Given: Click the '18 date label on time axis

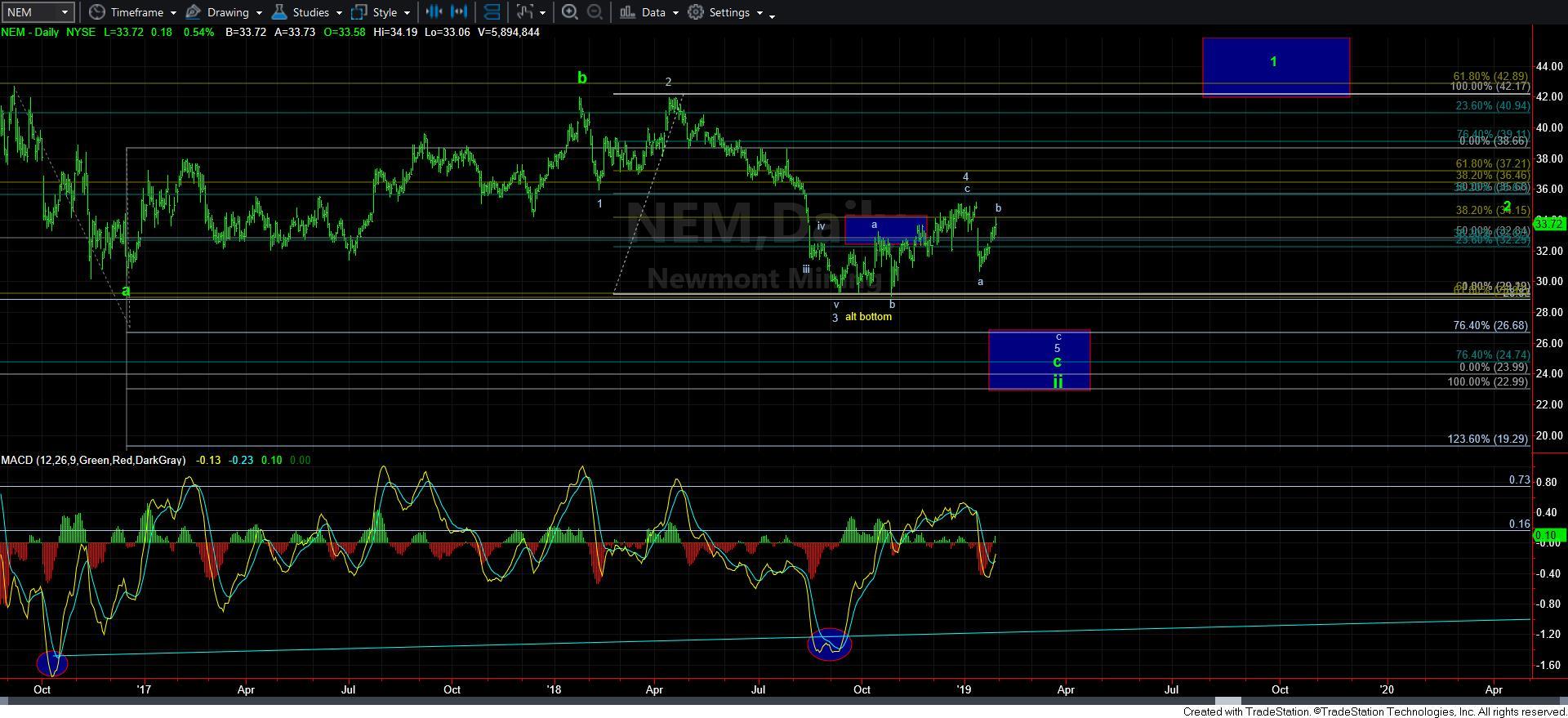Looking at the screenshot, I should [x=553, y=689].
